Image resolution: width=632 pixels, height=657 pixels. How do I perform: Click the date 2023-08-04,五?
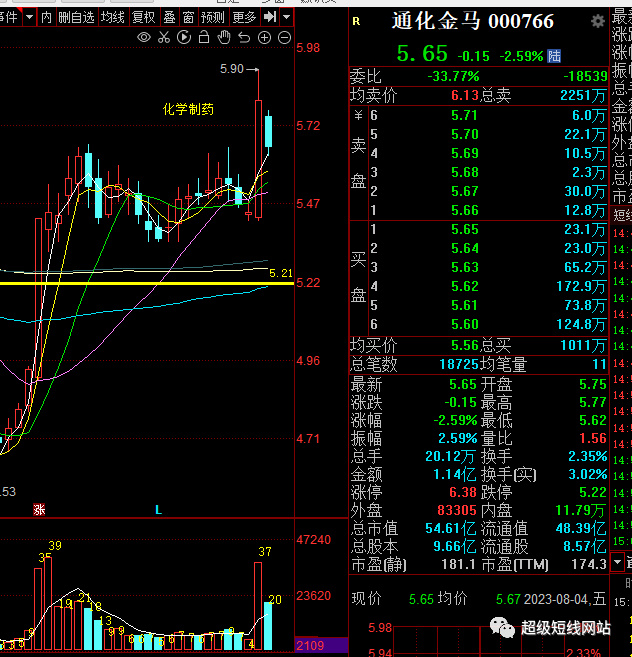(x=565, y=600)
